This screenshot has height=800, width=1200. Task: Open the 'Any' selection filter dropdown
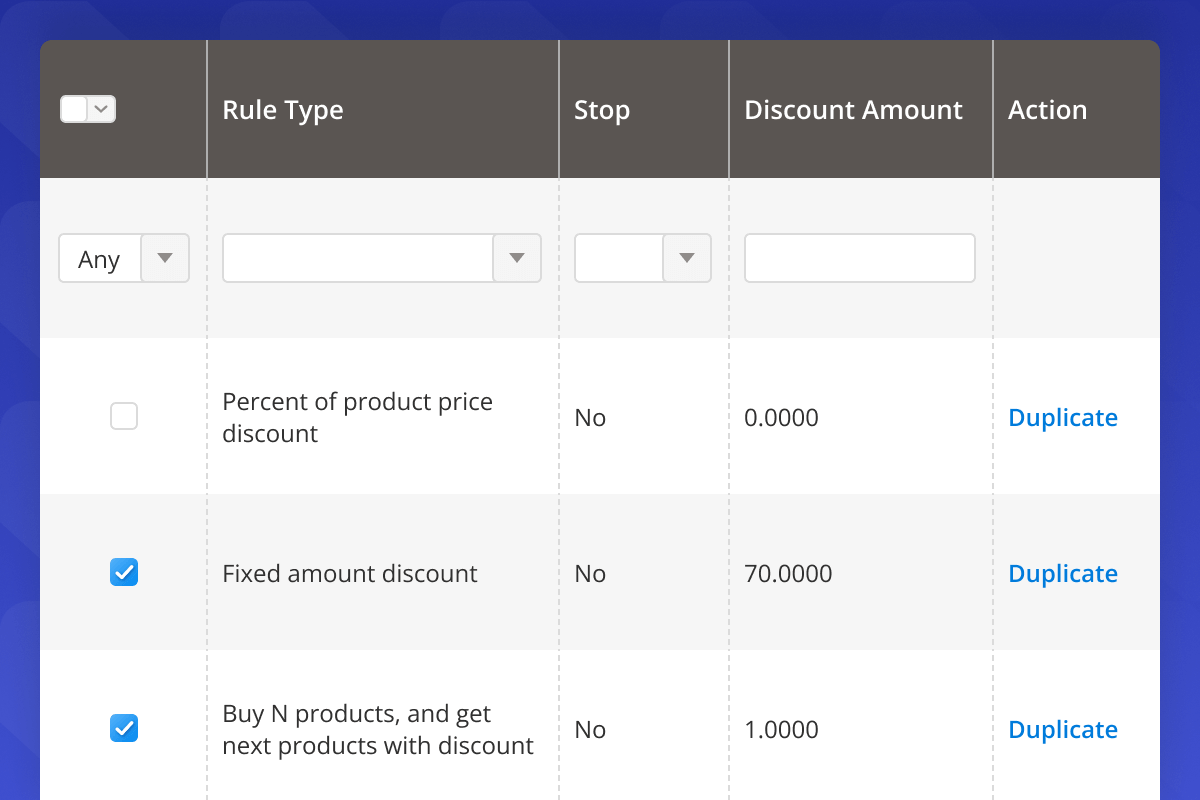(124, 259)
